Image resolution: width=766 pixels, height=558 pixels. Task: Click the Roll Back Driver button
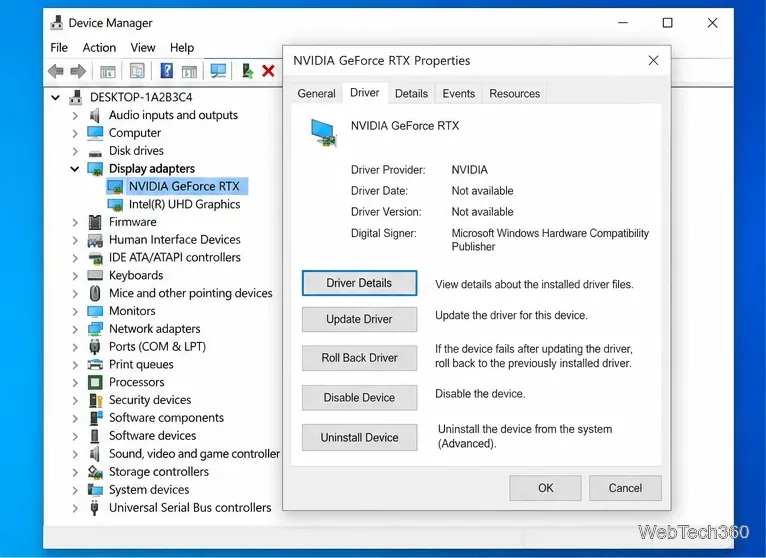359,358
